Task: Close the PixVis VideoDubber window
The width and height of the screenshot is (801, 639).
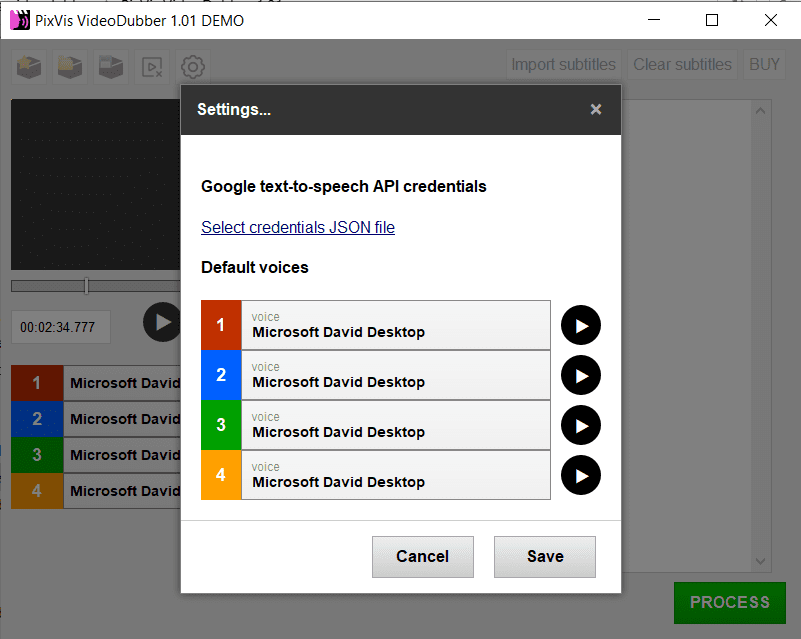Action: coord(770,20)
